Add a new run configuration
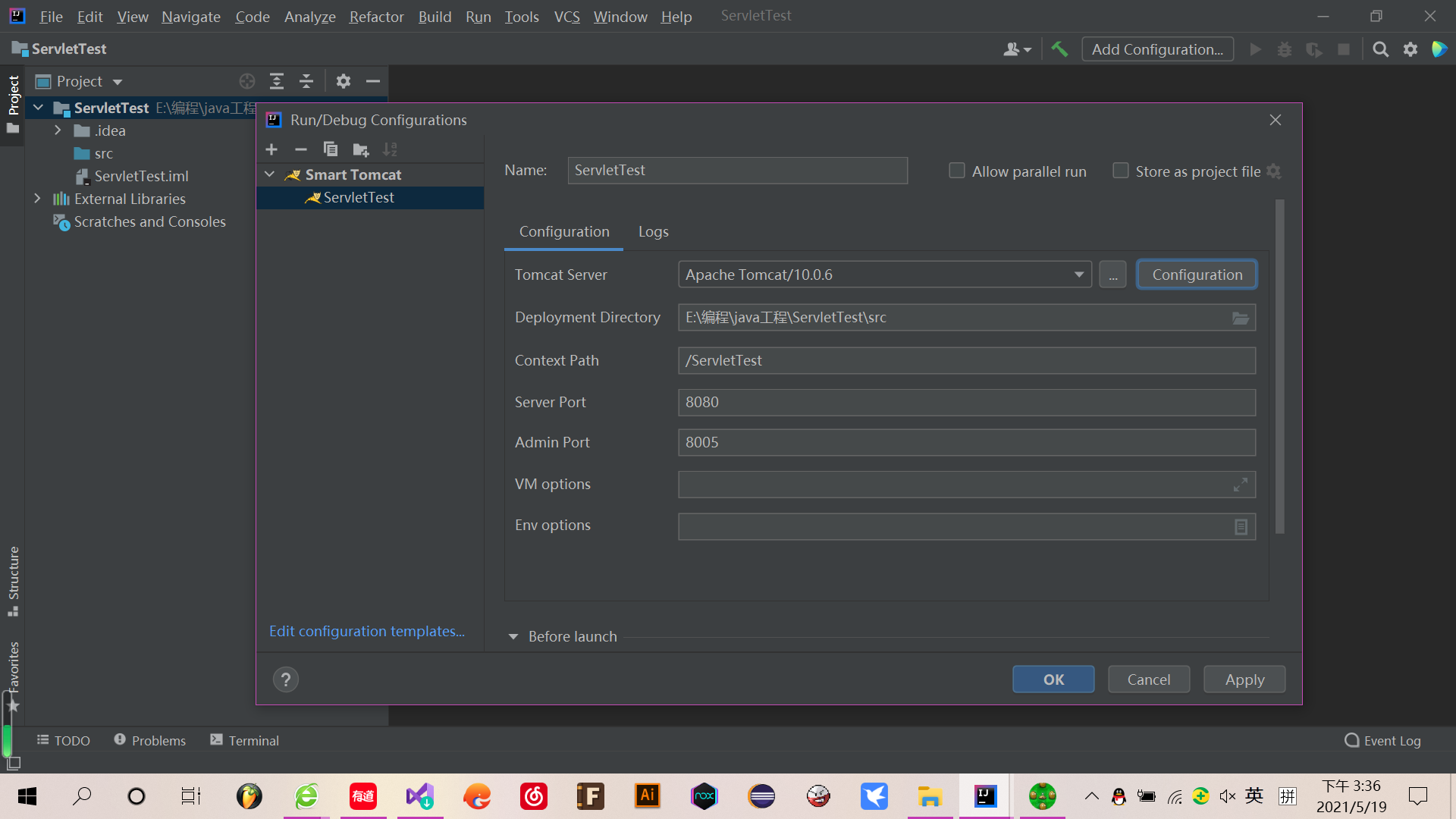The width and height of the screenshot is (1456, 819). pyautogui.click(x=271, y=149)
